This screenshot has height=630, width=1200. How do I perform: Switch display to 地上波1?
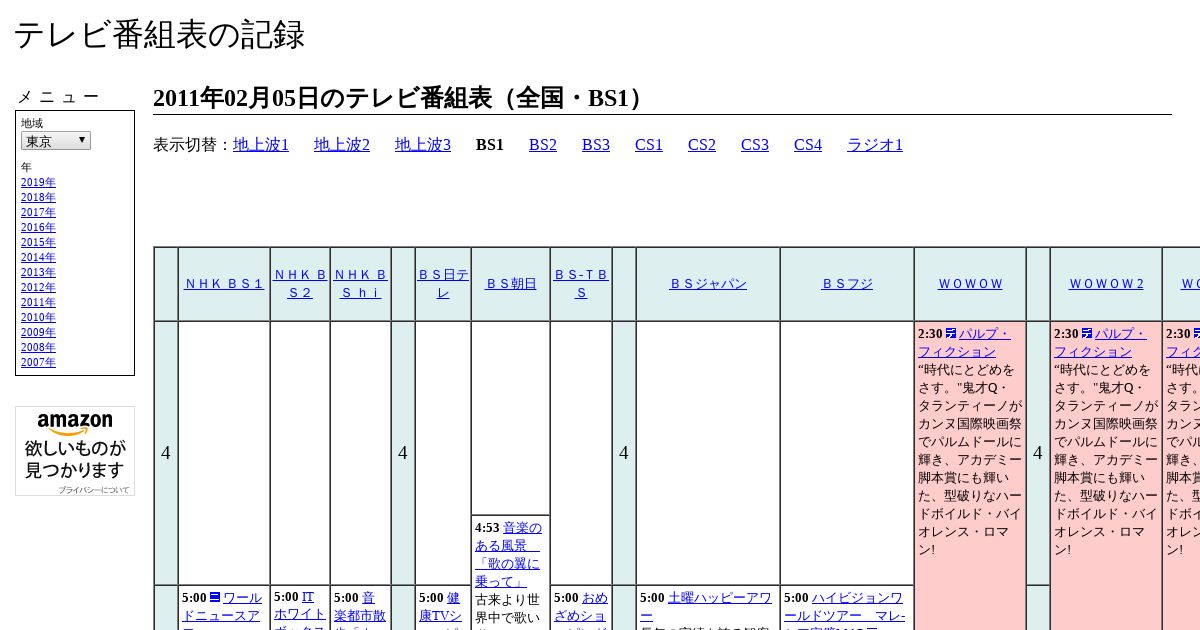tap(261, 145)
